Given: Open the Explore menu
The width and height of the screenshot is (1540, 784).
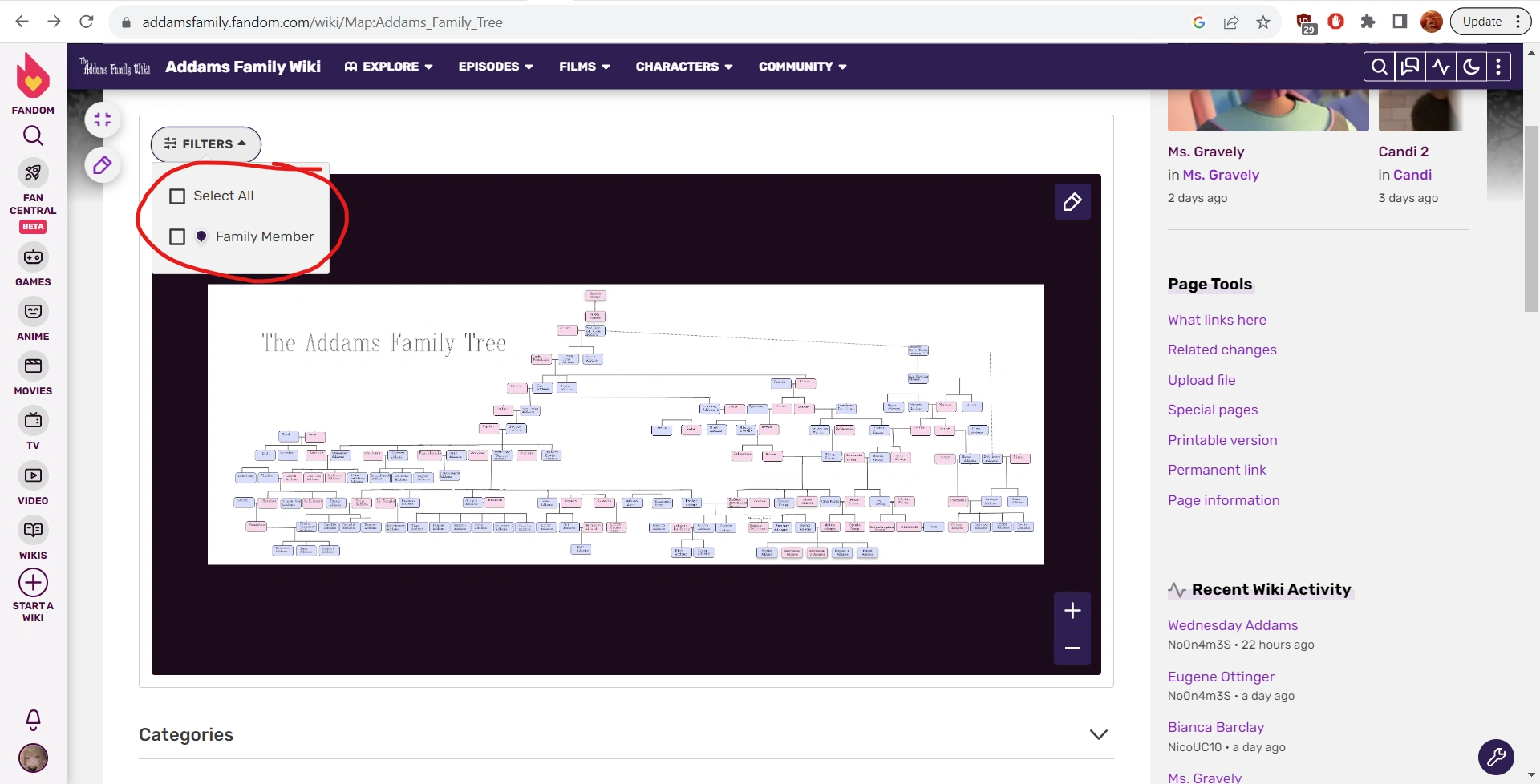Looking at the screenshot, I should click(389, 67).
